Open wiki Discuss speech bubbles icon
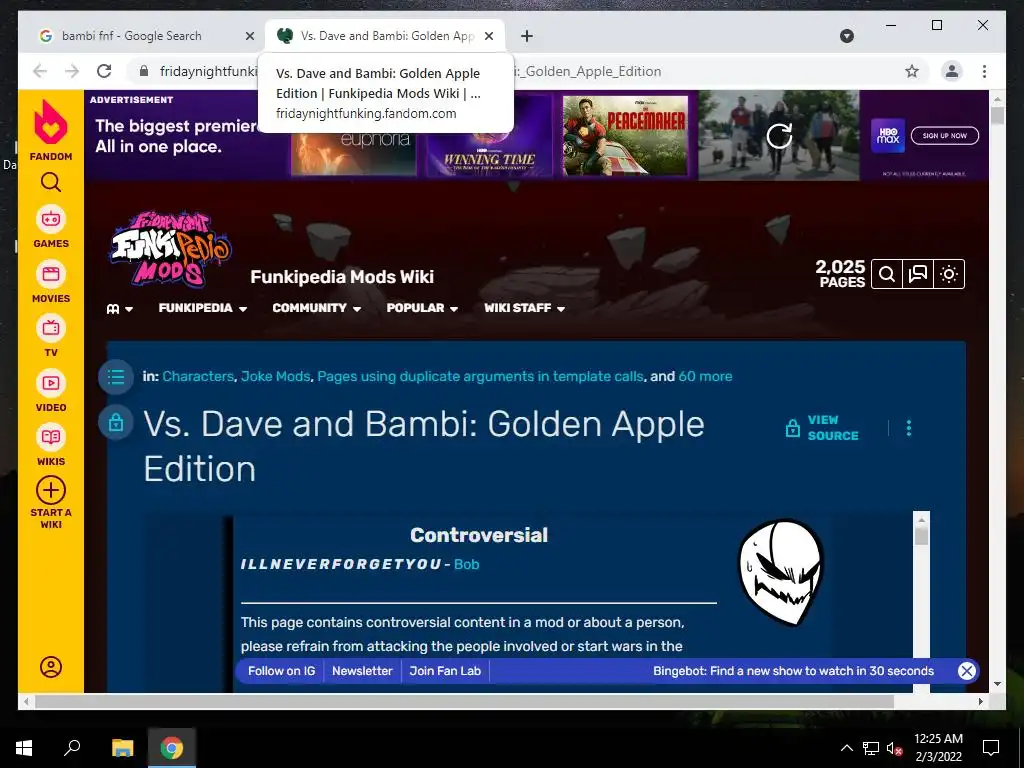This screenshot has height=768, width=1024. pyautogui.click(x=918, y=274)
